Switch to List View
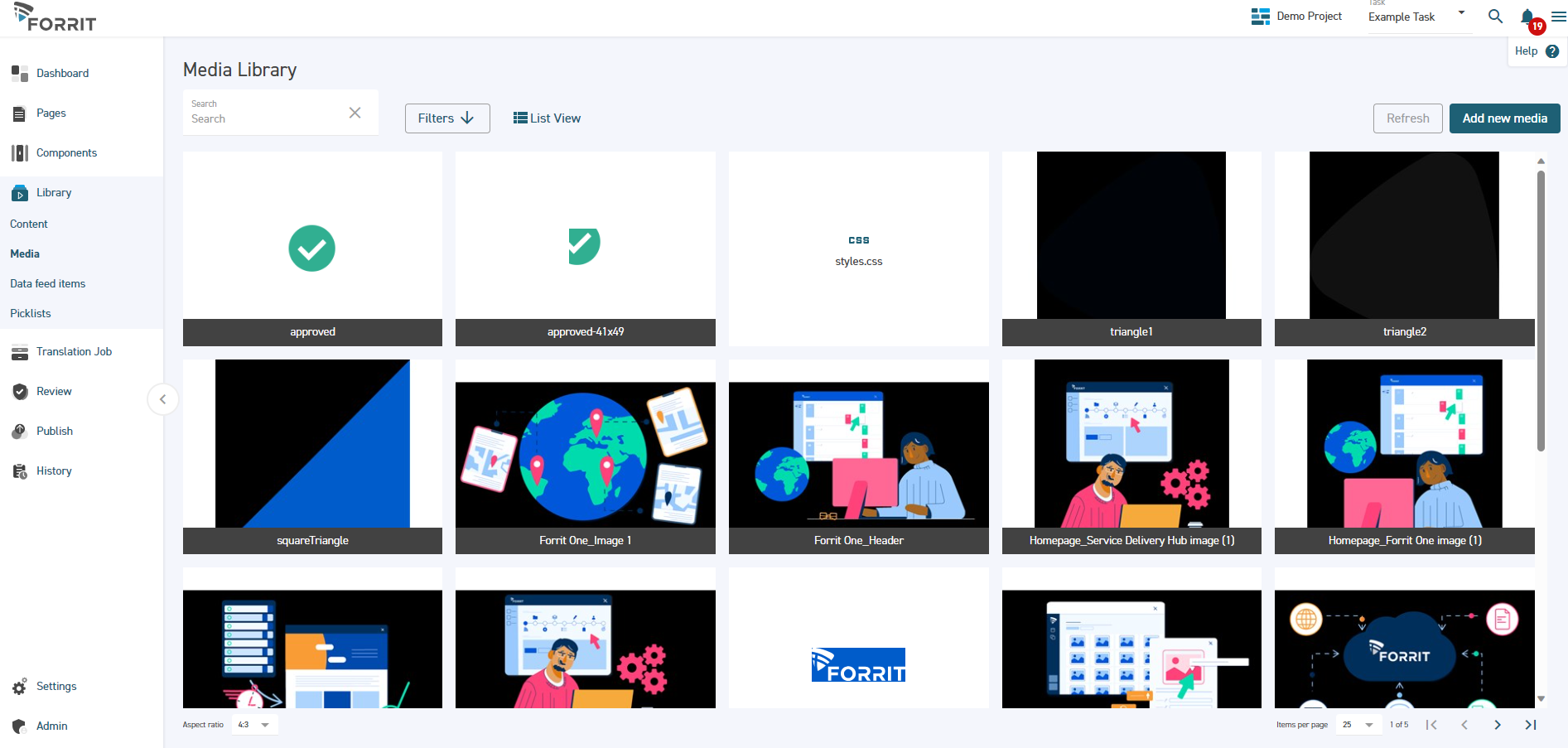The height and width of the screenshot is (748, 1568). 547,118
